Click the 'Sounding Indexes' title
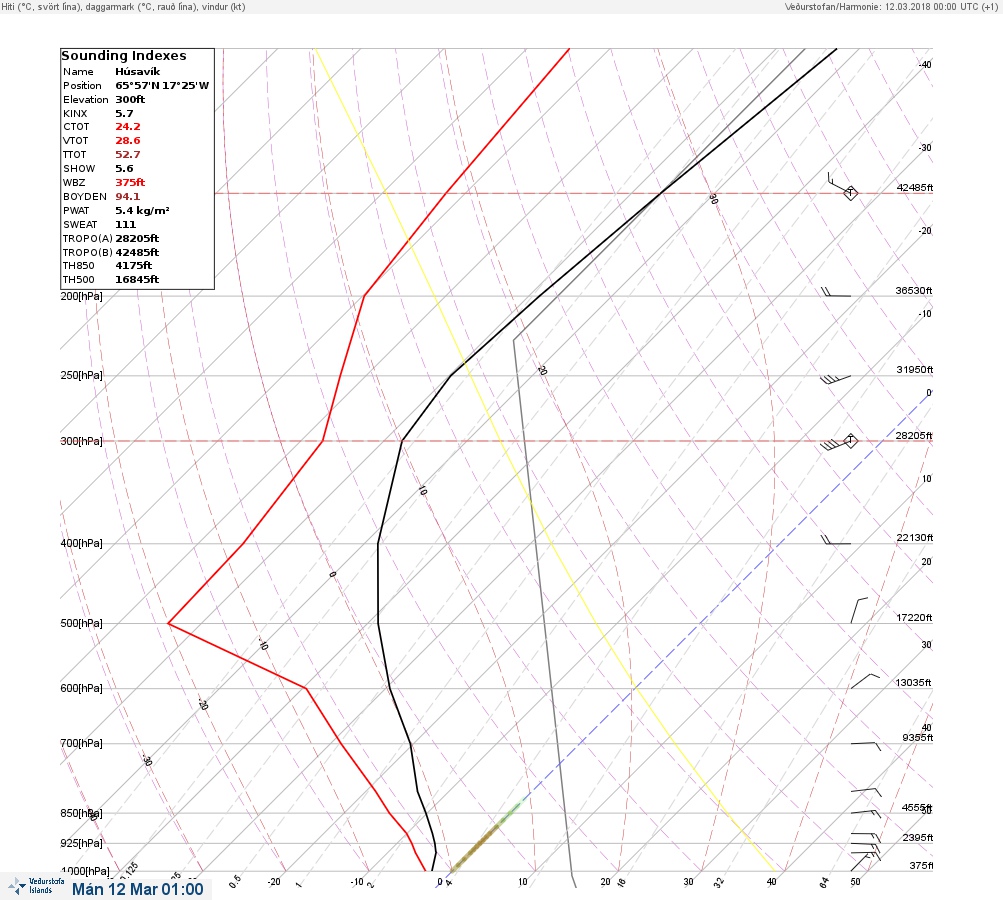 124,56
